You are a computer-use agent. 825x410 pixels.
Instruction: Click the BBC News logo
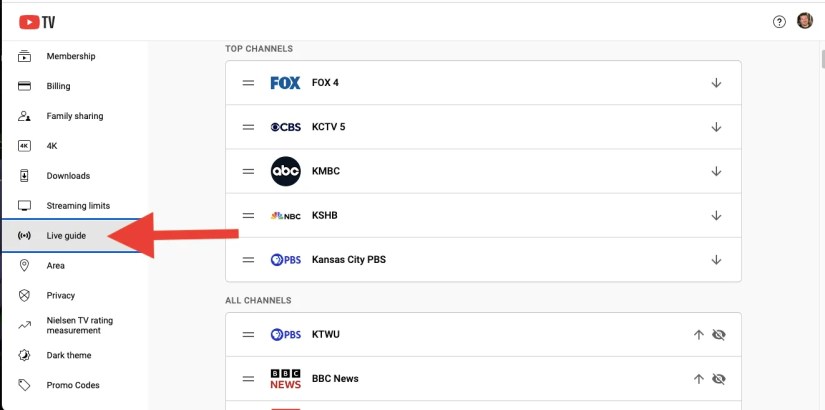click(x=286, y=378)
